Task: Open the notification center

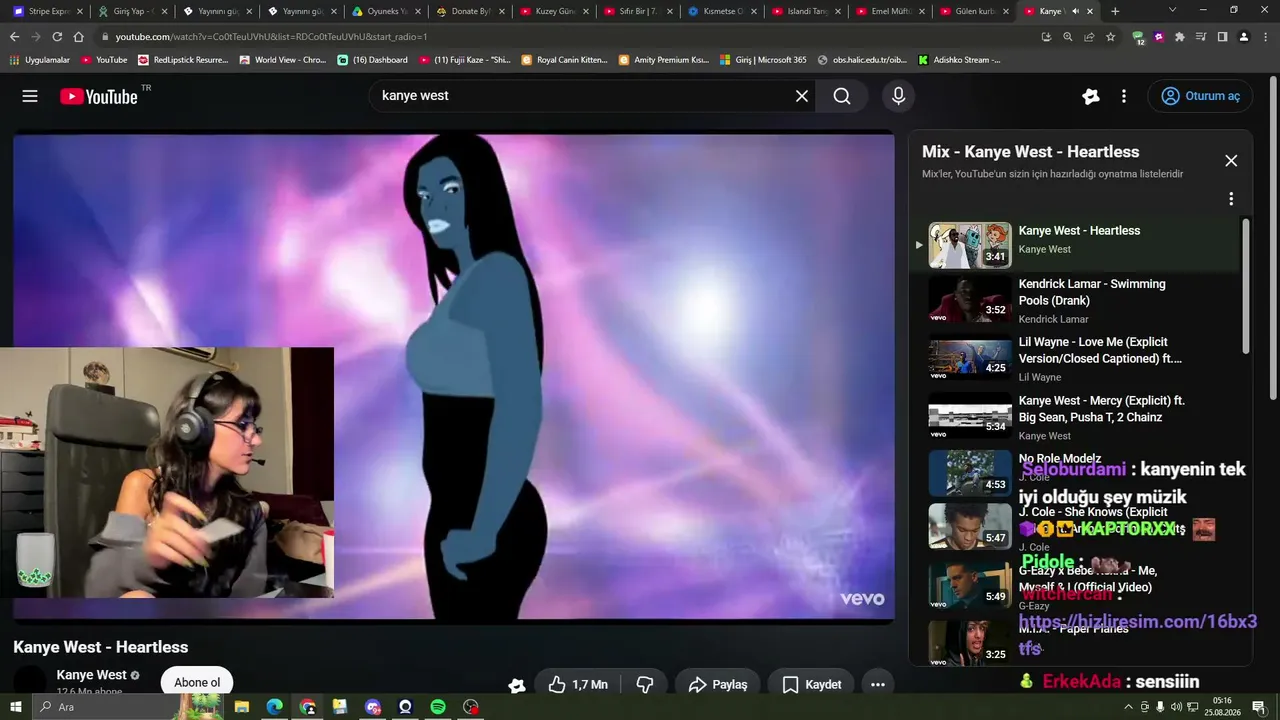Action: tap(1258, 707)
